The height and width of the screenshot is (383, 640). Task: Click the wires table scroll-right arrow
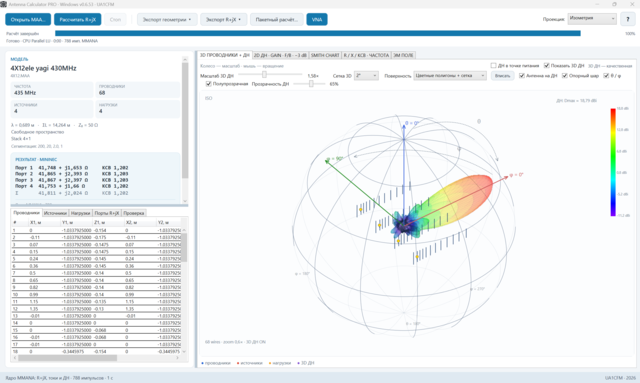click(178, 358)
